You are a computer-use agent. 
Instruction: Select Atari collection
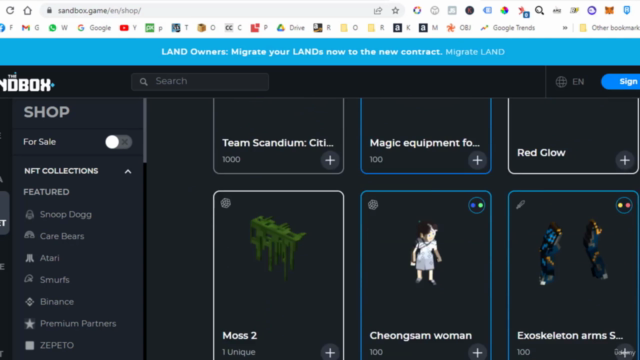coord(42,258)
